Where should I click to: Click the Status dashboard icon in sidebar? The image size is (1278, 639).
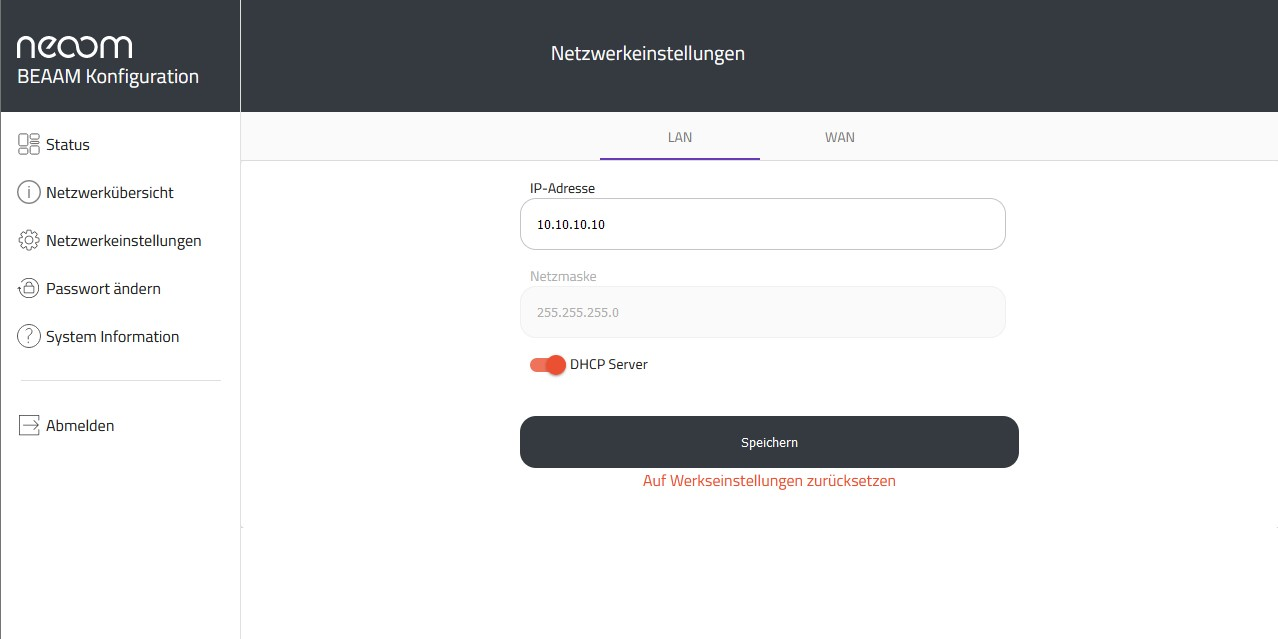click(29, 144)
